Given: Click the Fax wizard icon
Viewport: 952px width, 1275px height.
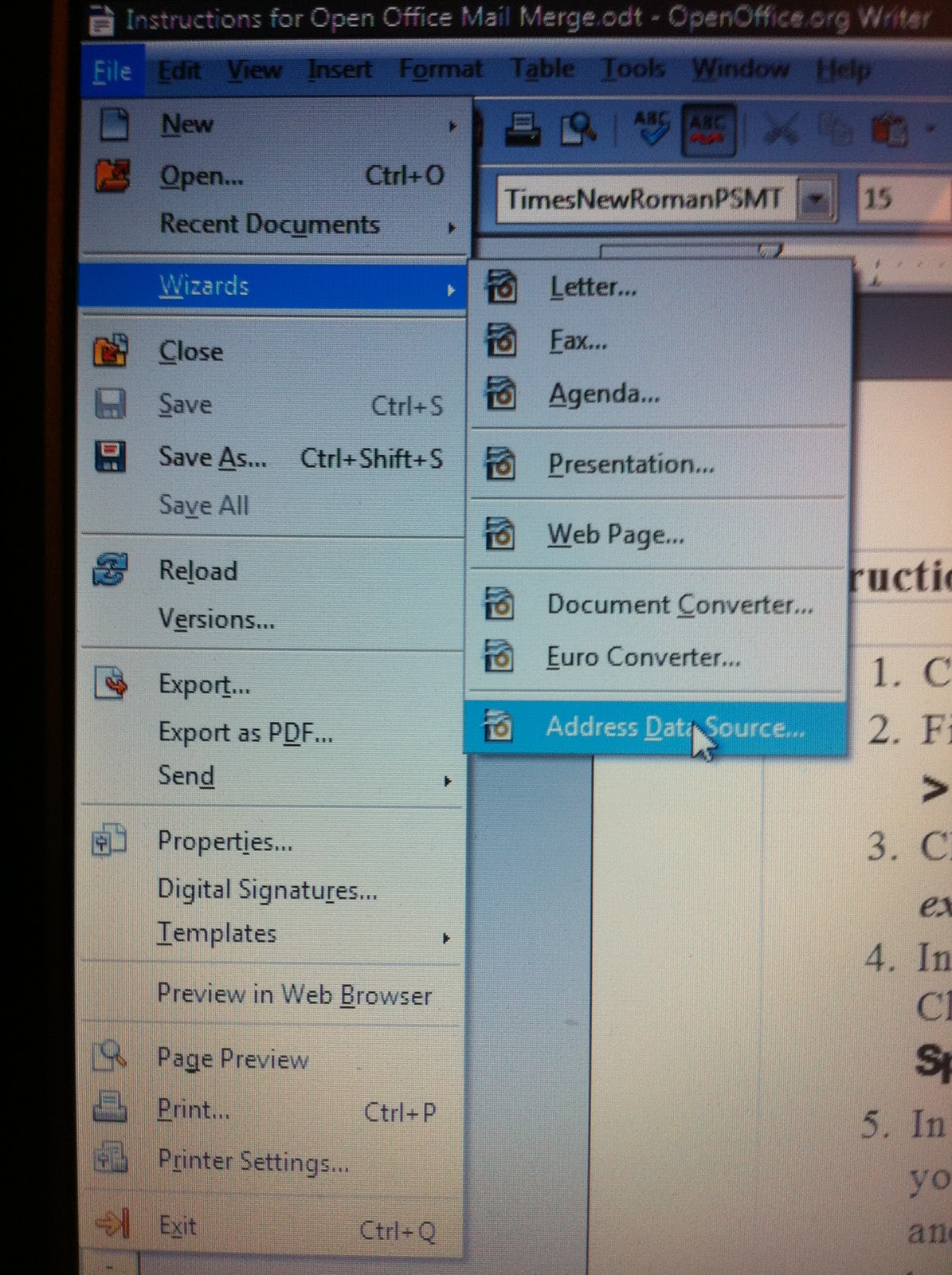Looking at the screenshot, I should (x=501, y=341).
